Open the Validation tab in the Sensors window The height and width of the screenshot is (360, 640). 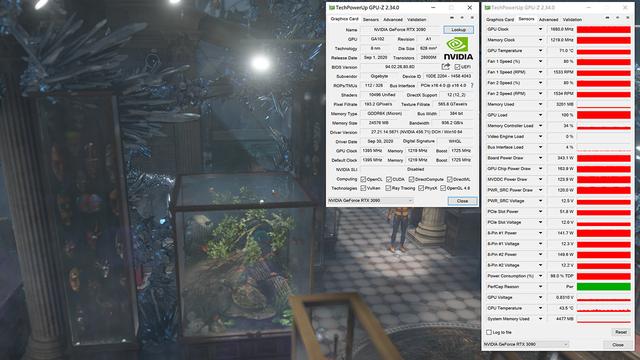point(572,19)
